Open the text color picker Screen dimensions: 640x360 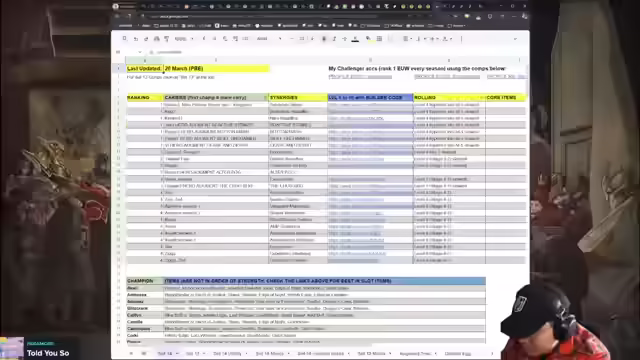coord(355,39)
